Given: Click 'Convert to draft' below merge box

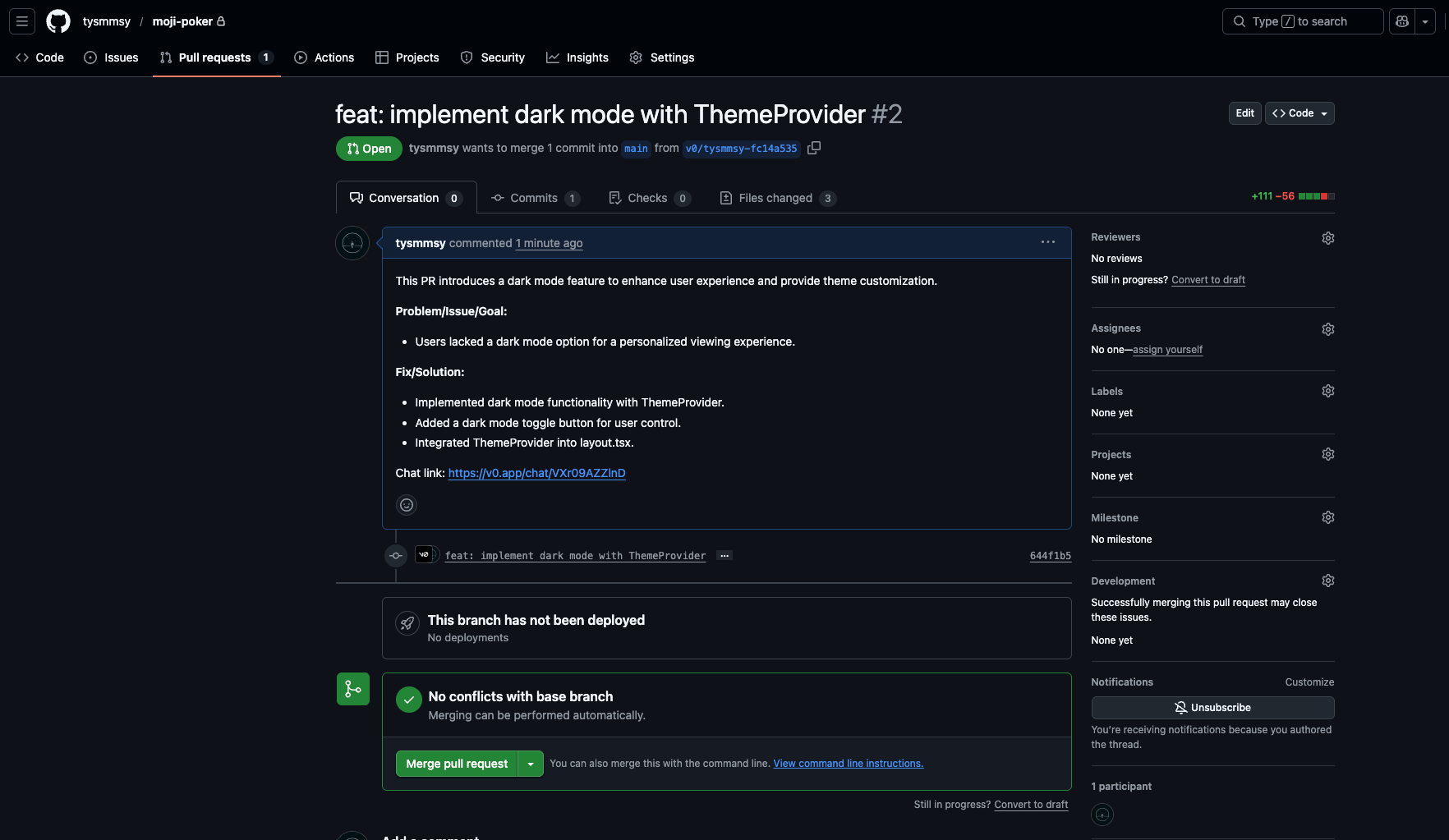Looking at the screenshot, I should point(1032,805).
